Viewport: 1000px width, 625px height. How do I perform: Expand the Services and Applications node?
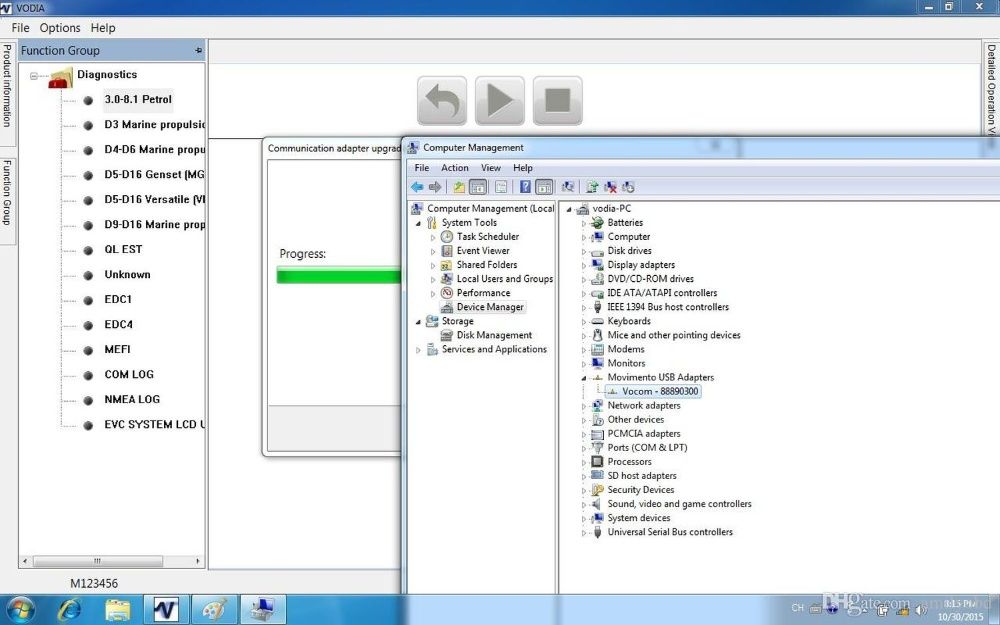(418, 350)
